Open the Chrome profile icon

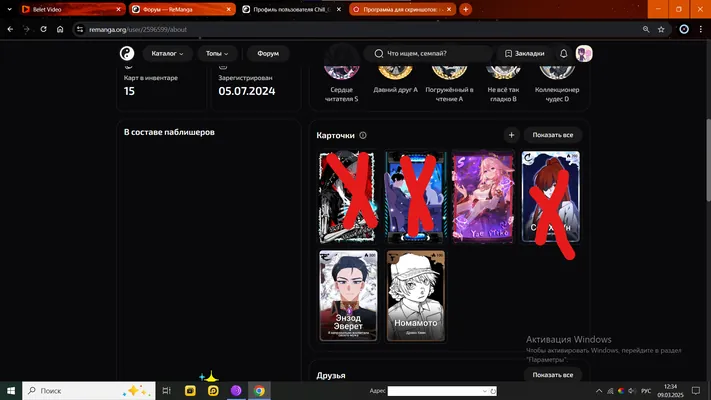click(684, 29)
